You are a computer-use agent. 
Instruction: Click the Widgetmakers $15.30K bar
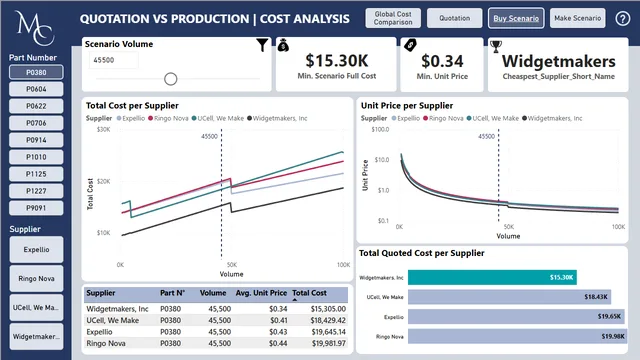(x=492, y=278)
